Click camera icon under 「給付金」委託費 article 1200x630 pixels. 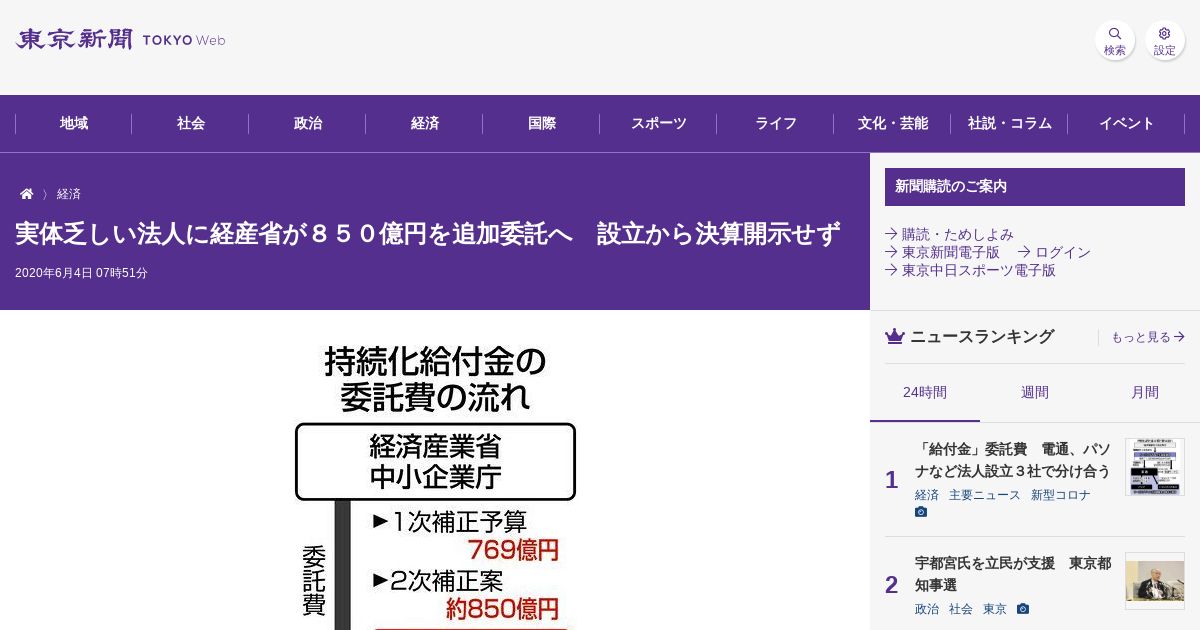click(x=921, y=512)
